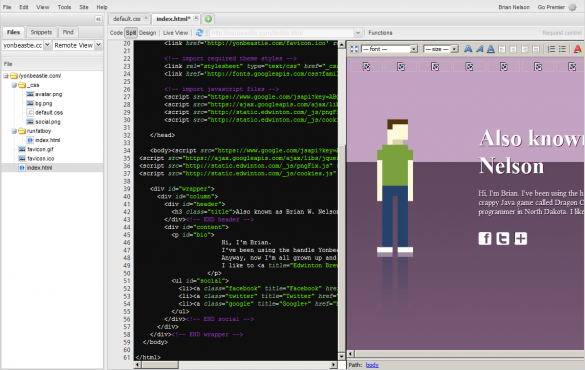Click the bold text formatting icon
Viewport: 585px width, 370px height.
[468, 49]
